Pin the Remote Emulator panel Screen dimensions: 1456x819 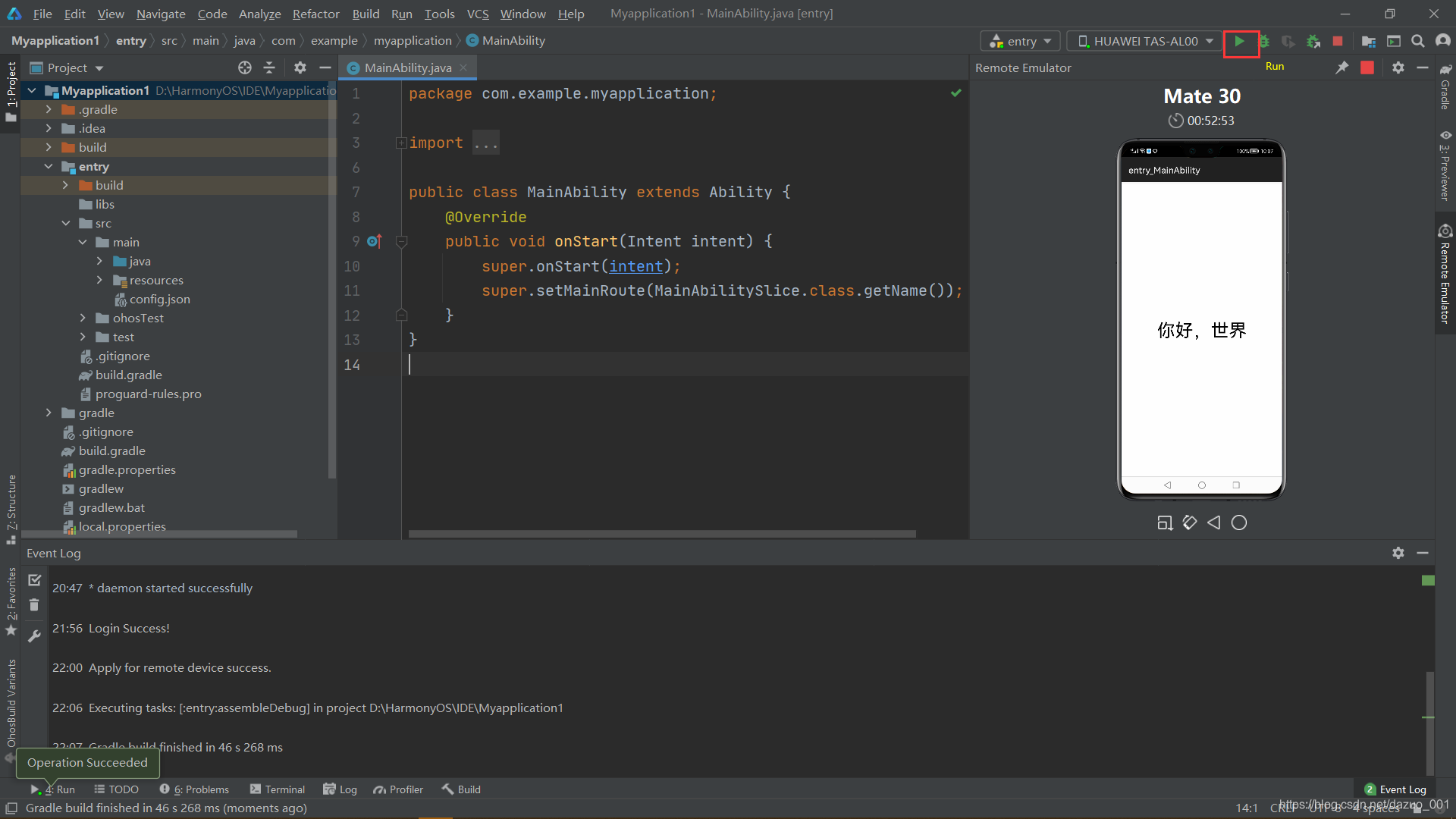coord(1342,67)
